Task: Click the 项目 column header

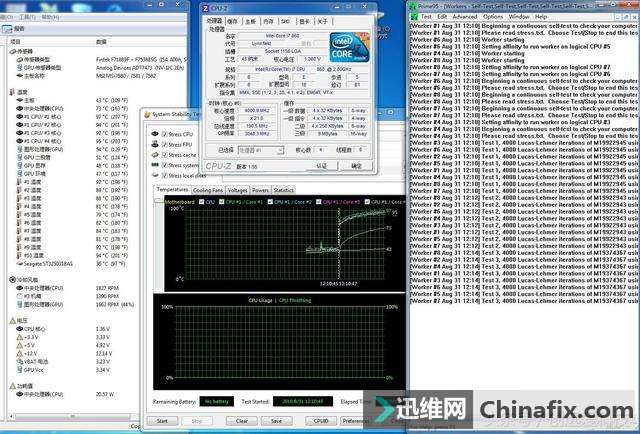Action: click(x=15, y=42)
